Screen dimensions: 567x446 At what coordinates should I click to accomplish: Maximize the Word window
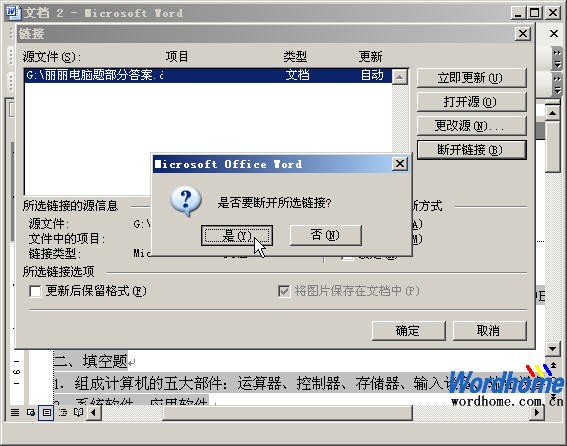pos(535,13)
